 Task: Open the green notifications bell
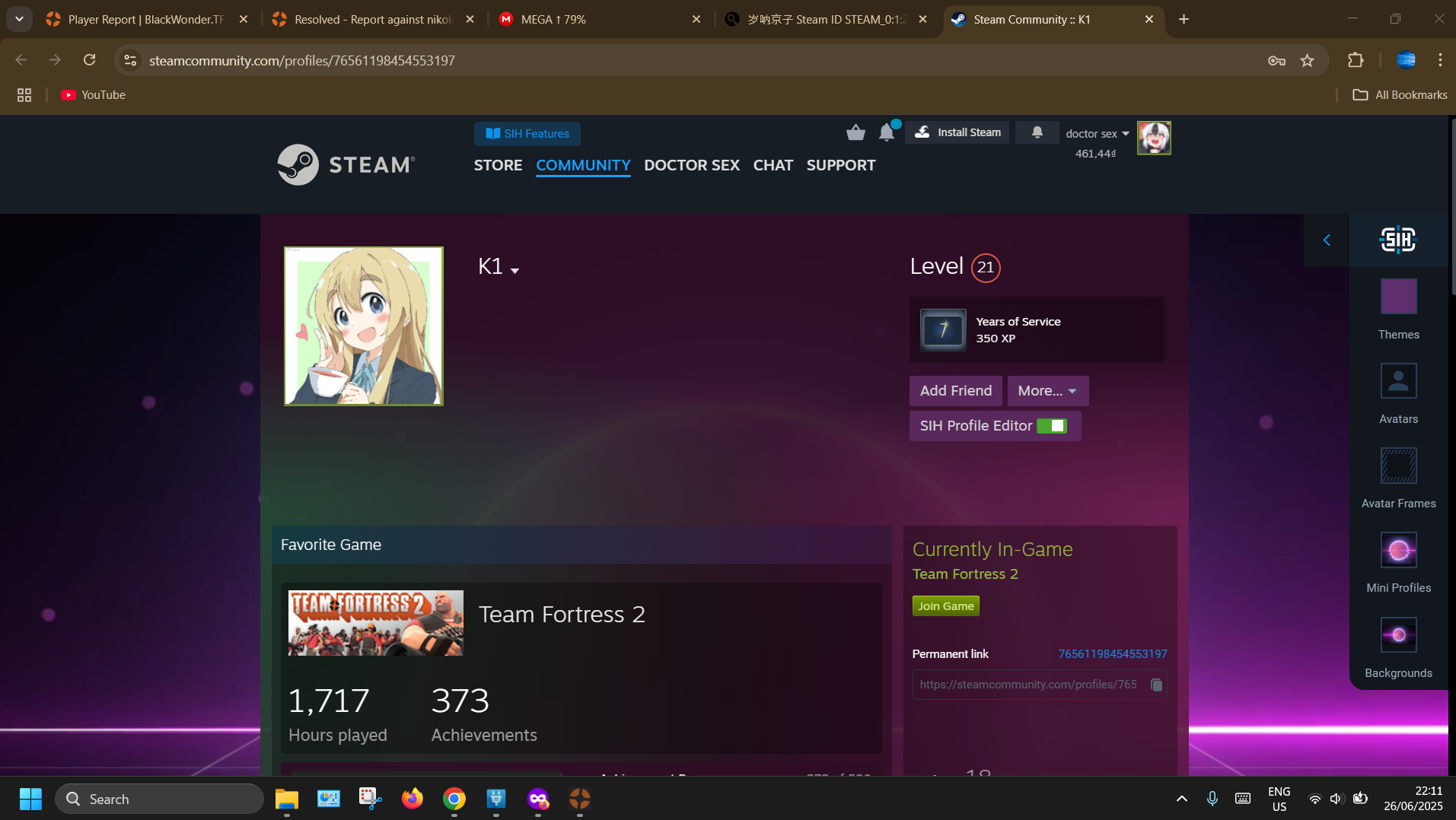887,132
